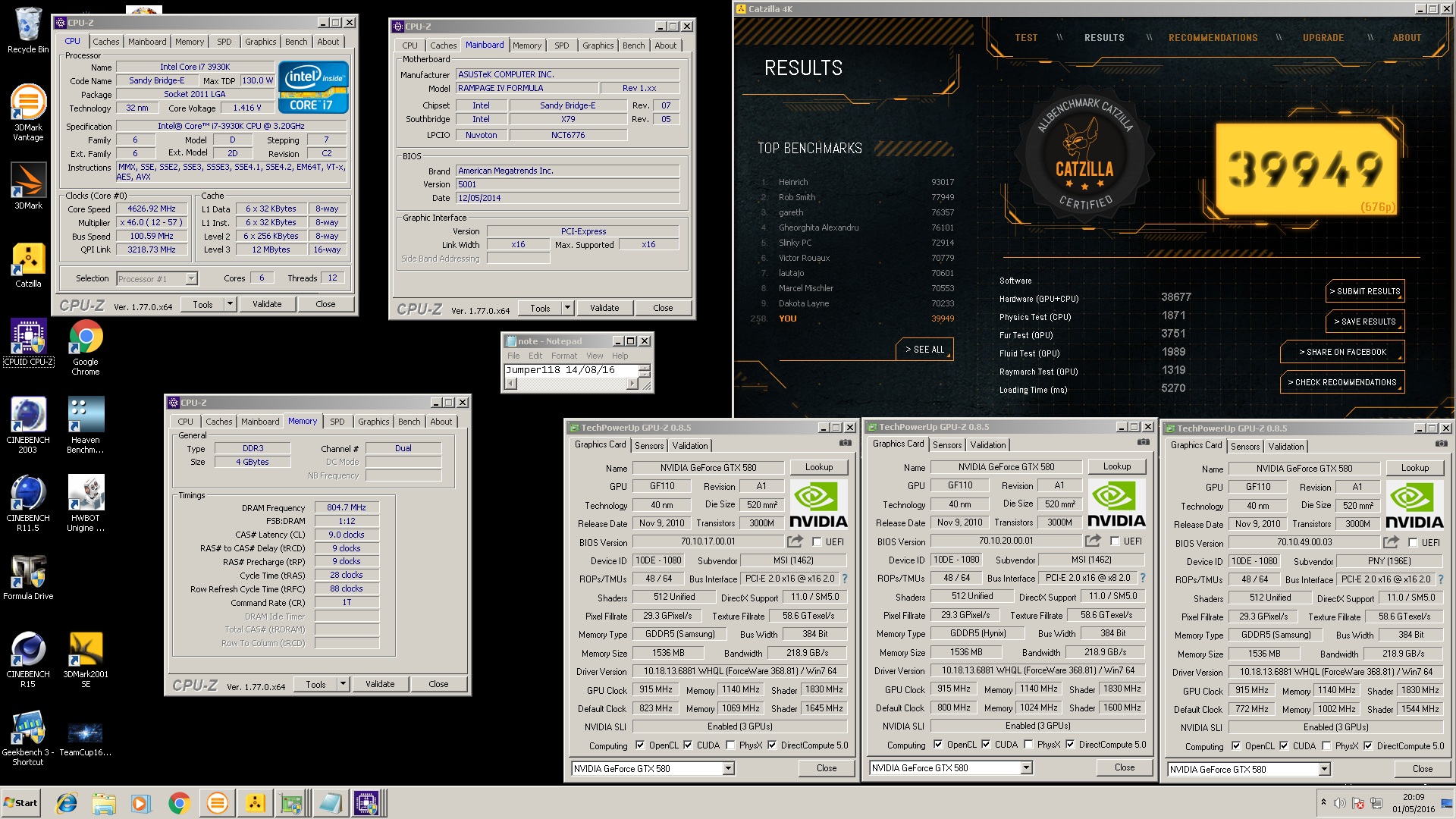1456x819 pixels.
Task: Toggle UEFI checkbox in first GPU-Z window
Action: 817,542
